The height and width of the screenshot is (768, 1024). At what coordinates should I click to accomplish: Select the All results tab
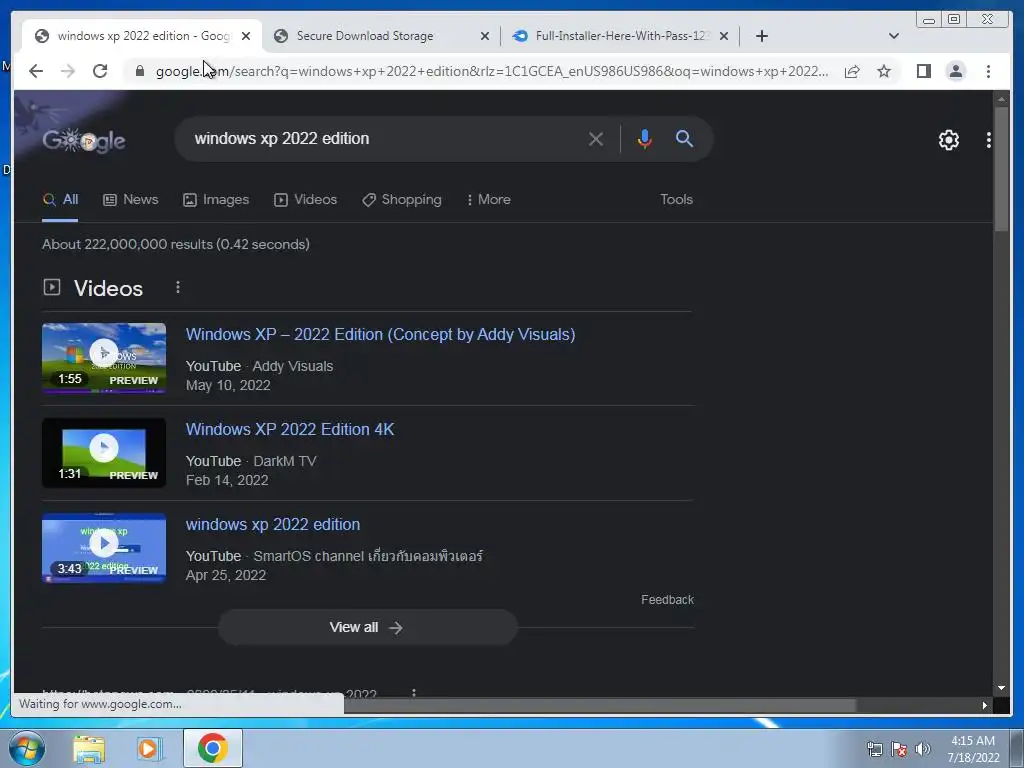[60, 199]
